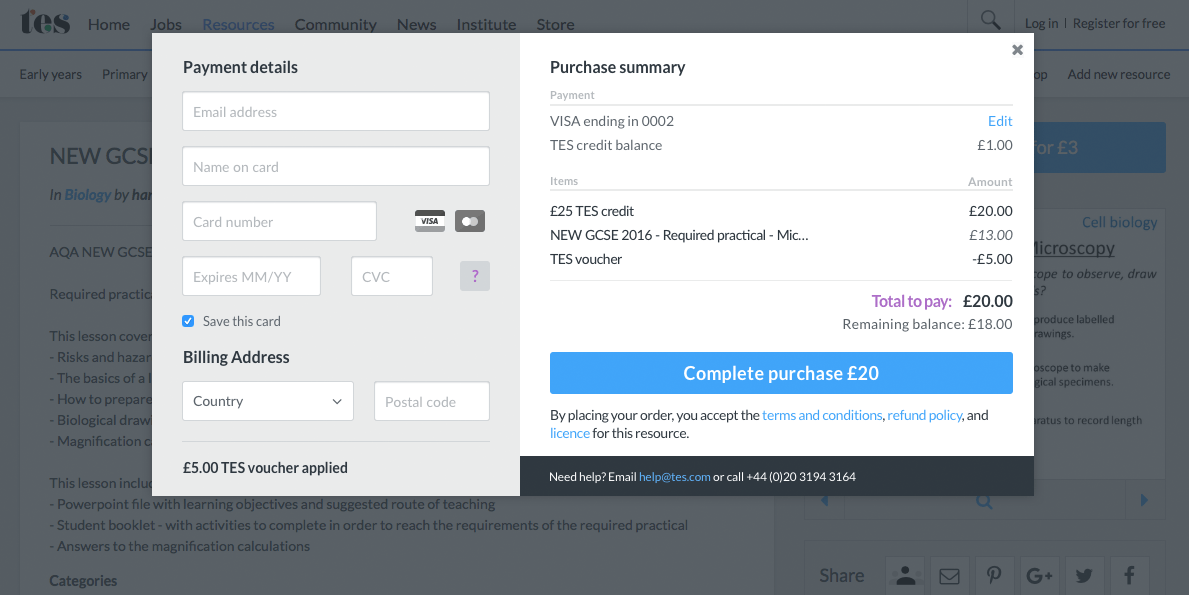The image size is (1189, 595).
Task: Open the terms and conditions link
Action: [822, 415]
